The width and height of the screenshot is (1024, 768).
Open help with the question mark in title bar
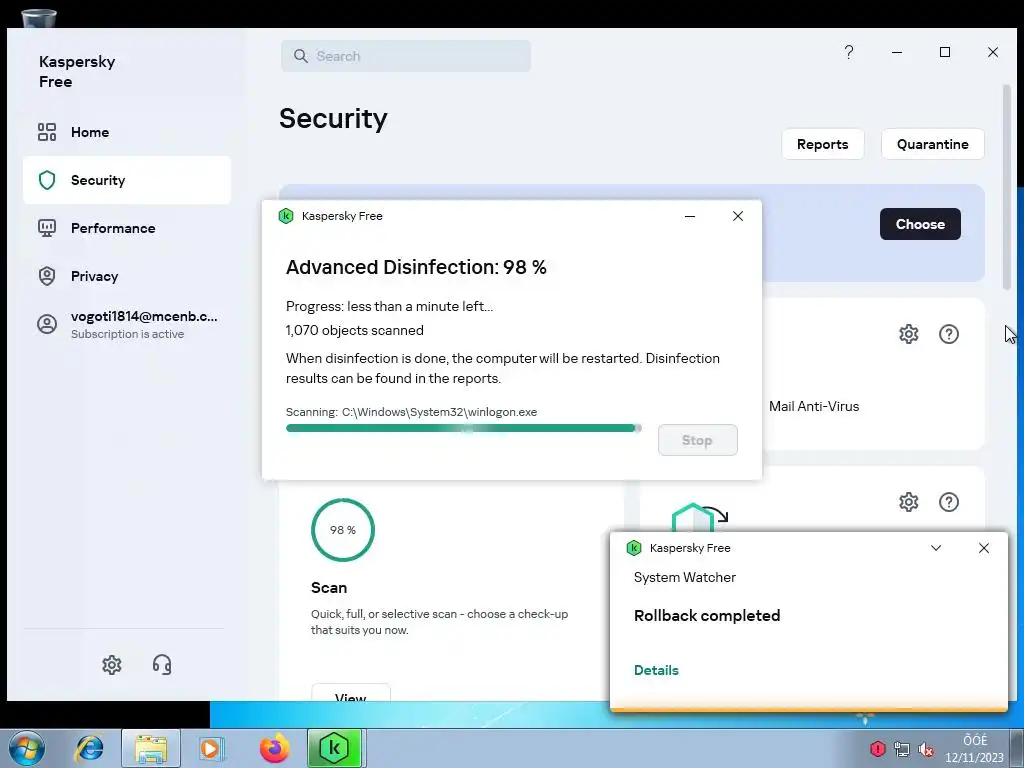click(848, 52)
